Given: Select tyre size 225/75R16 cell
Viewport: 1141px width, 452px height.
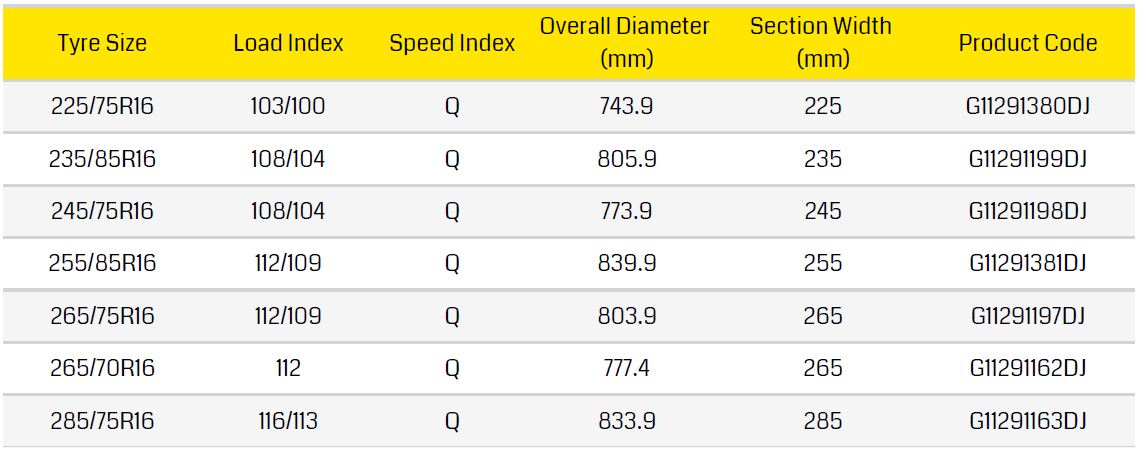Looking at the screenshot, I should click(x=102, y=107).
